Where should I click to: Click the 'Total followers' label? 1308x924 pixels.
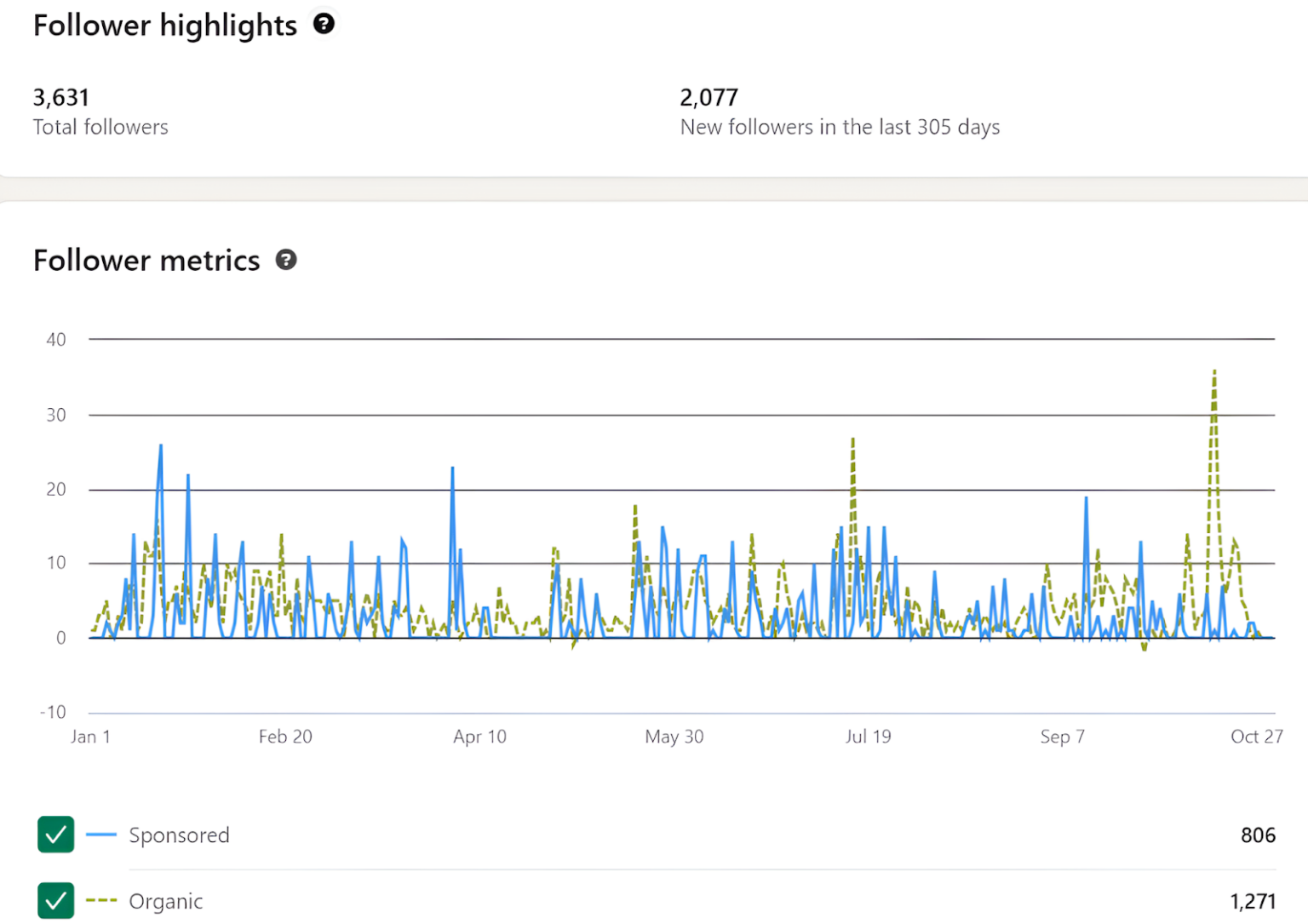coord(100,127)
